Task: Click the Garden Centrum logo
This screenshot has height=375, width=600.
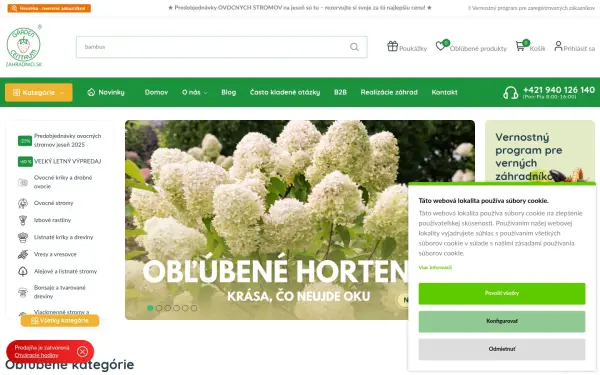Action: click(24, 47)
